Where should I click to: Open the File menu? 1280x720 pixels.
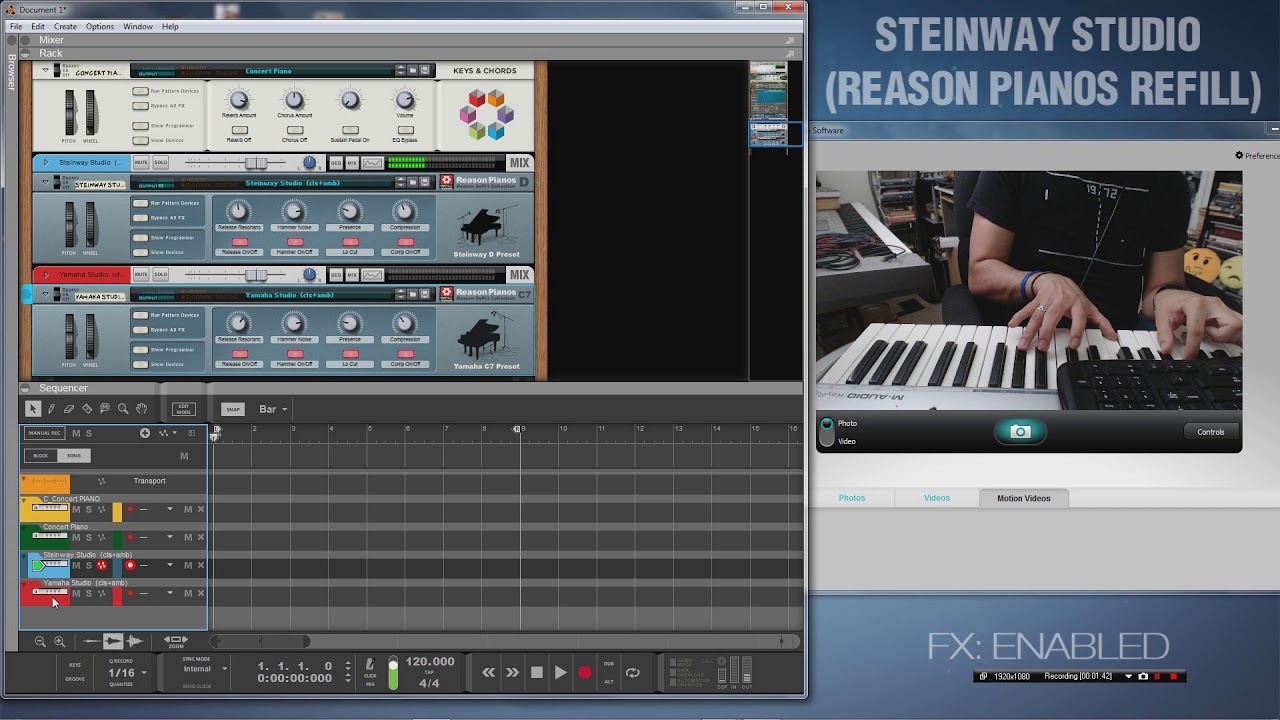pos(16,26)
